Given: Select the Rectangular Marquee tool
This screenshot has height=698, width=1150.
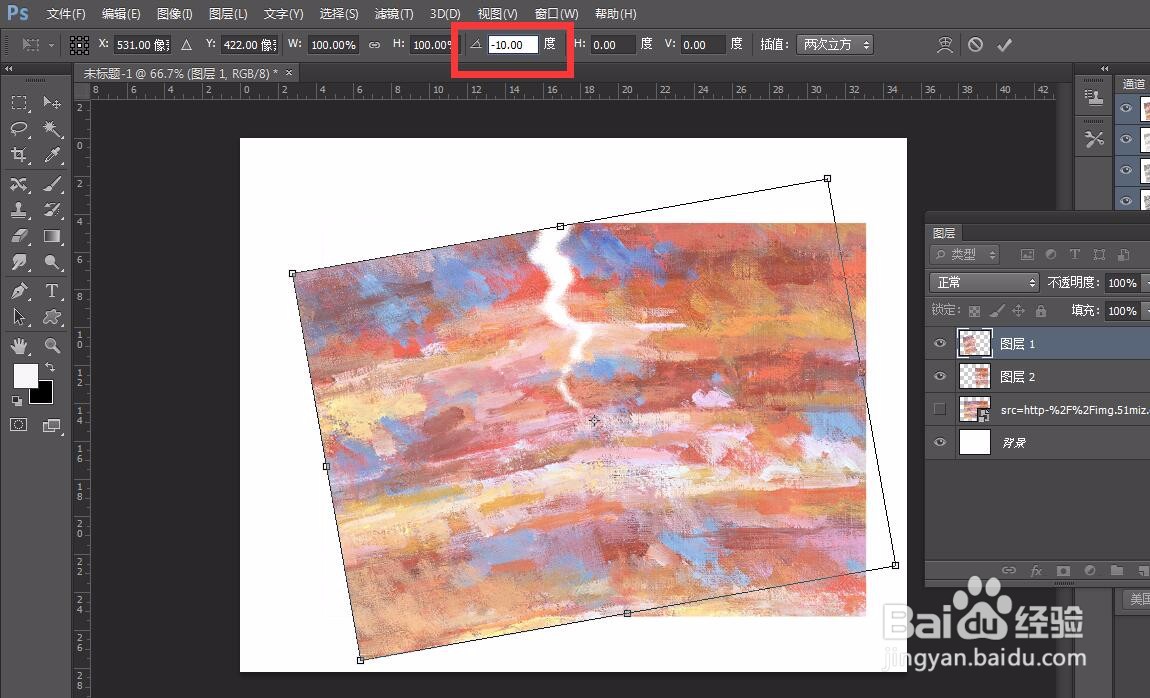Looking at the screenshot, I should (x=19, y=103).
